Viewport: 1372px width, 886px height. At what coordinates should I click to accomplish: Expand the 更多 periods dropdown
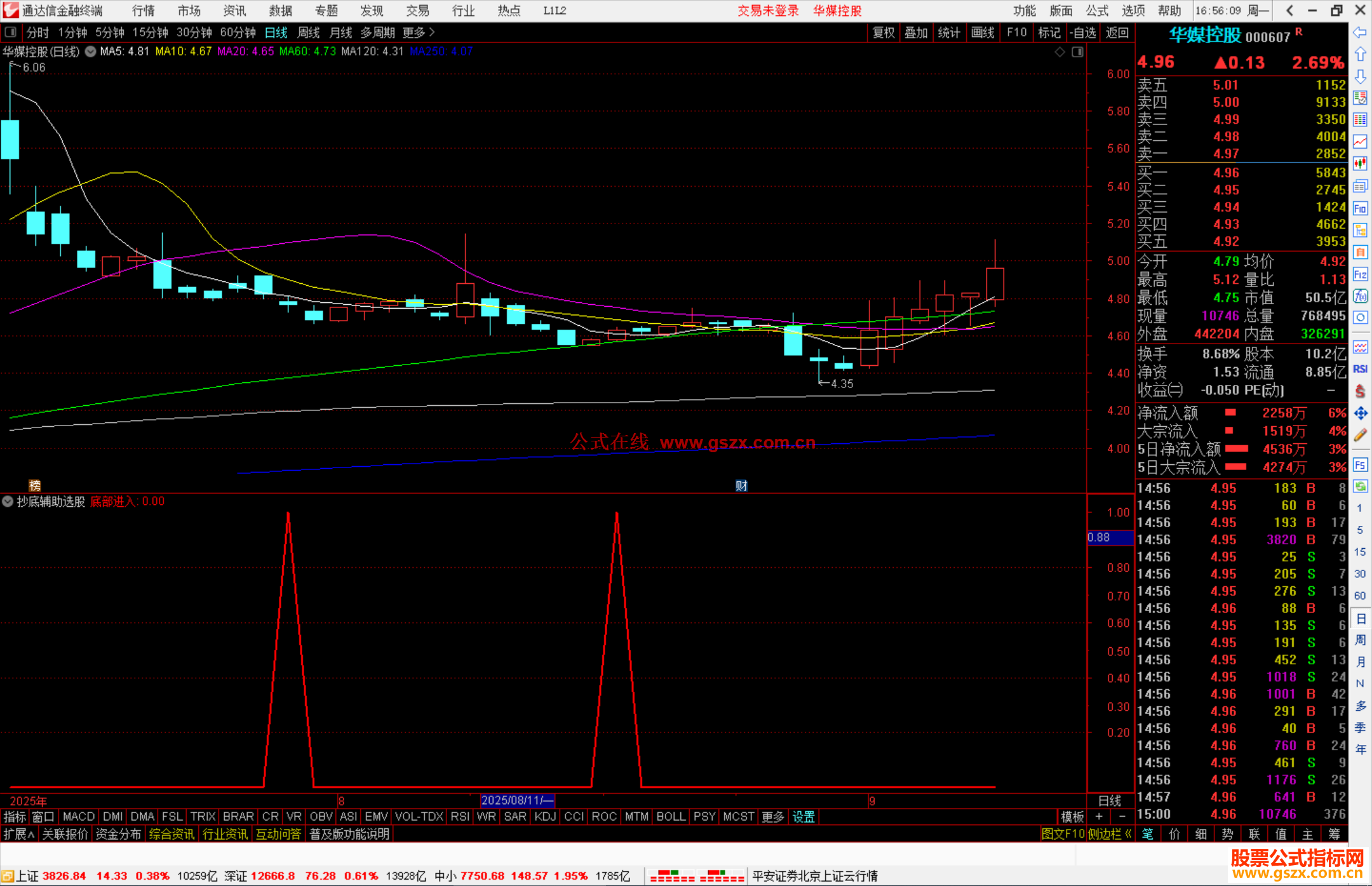click(419, 32)
